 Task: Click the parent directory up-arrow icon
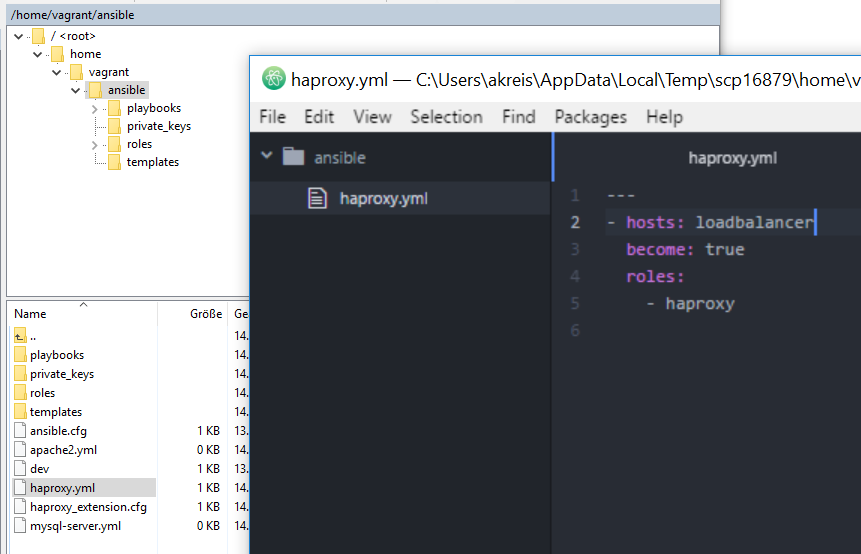coord(21,336)
